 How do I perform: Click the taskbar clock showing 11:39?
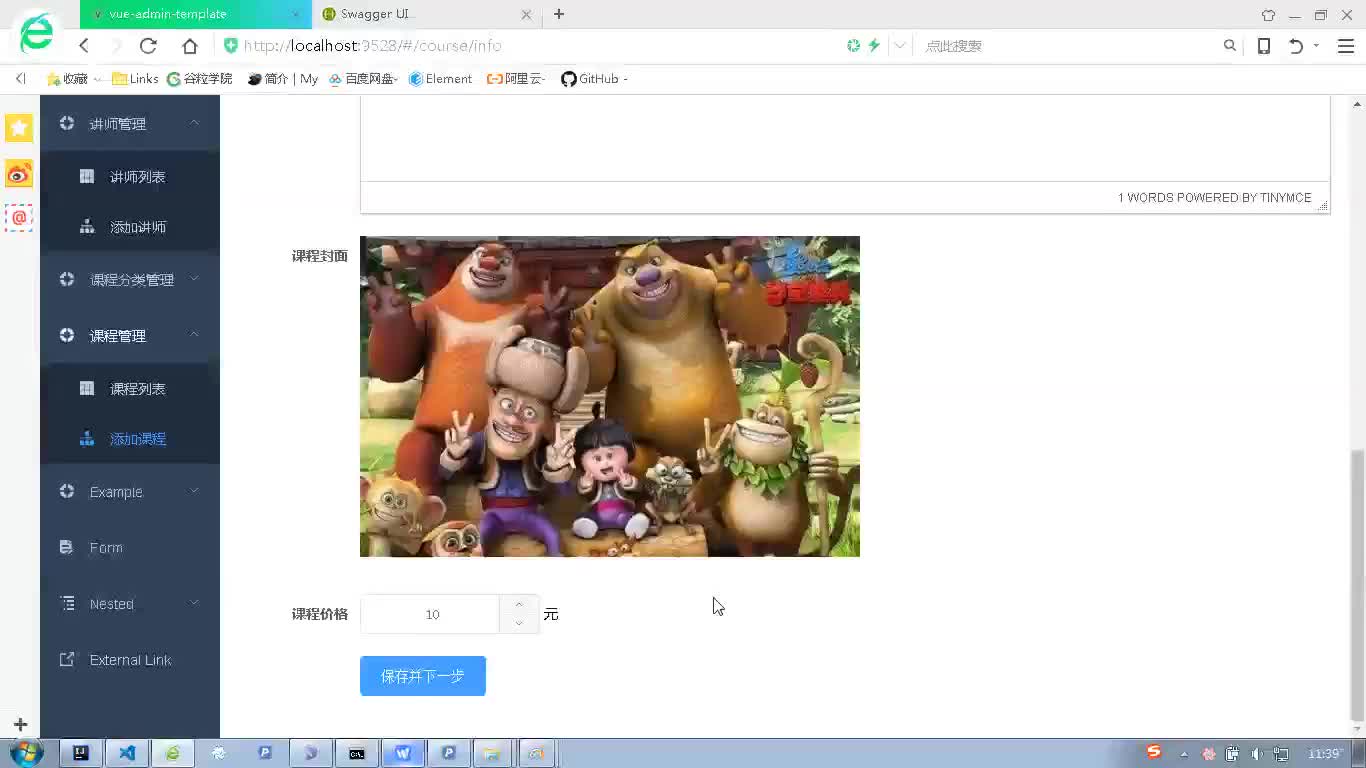tap(1325, 754)
